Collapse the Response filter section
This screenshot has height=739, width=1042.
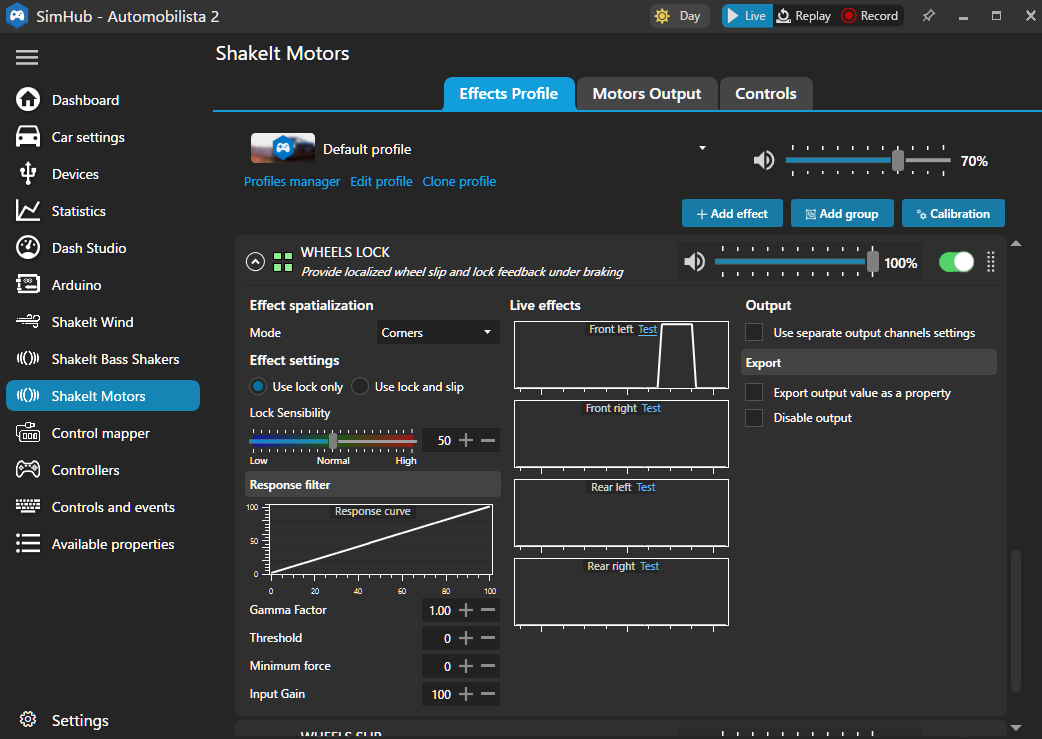coord(373,484)
